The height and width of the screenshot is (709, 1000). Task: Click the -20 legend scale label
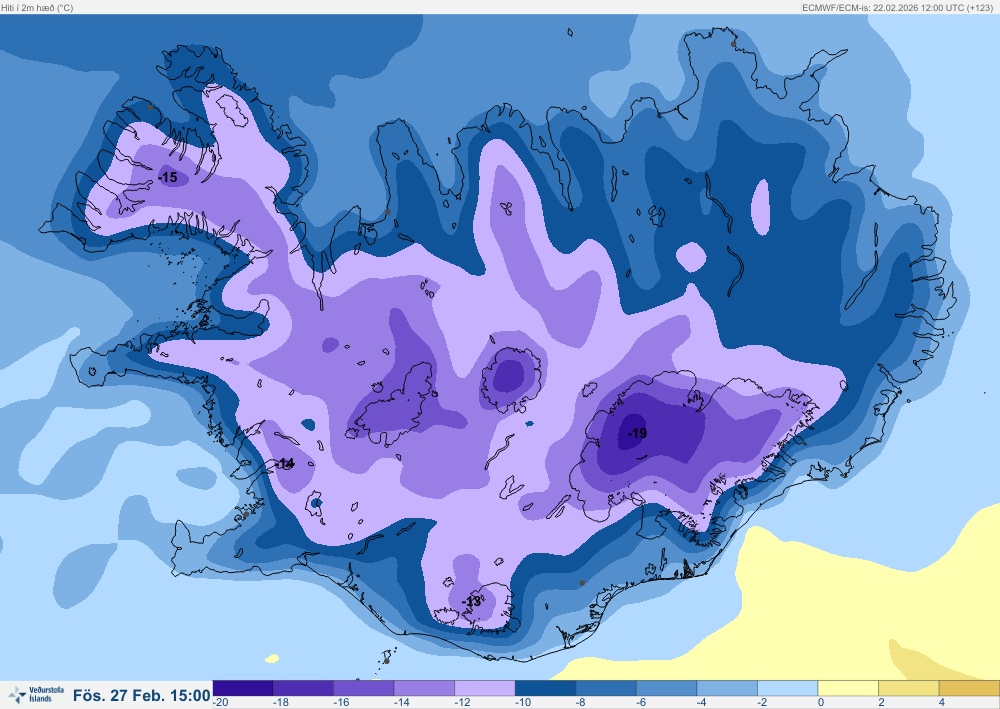tap(221, 703)
